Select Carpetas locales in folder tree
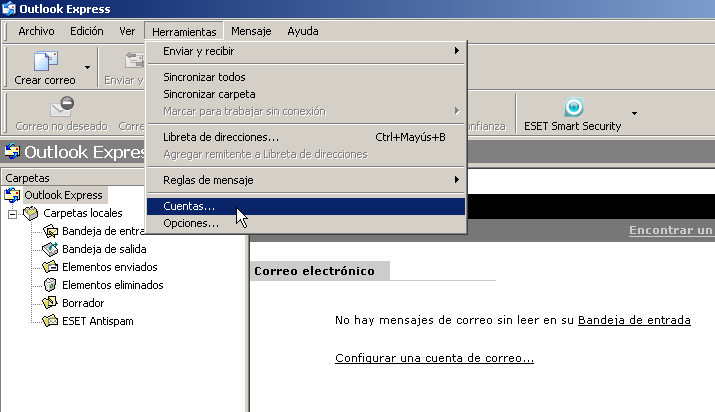Image resolution: width=715 pixels, height=412 pixels. (x=83, y=213)
